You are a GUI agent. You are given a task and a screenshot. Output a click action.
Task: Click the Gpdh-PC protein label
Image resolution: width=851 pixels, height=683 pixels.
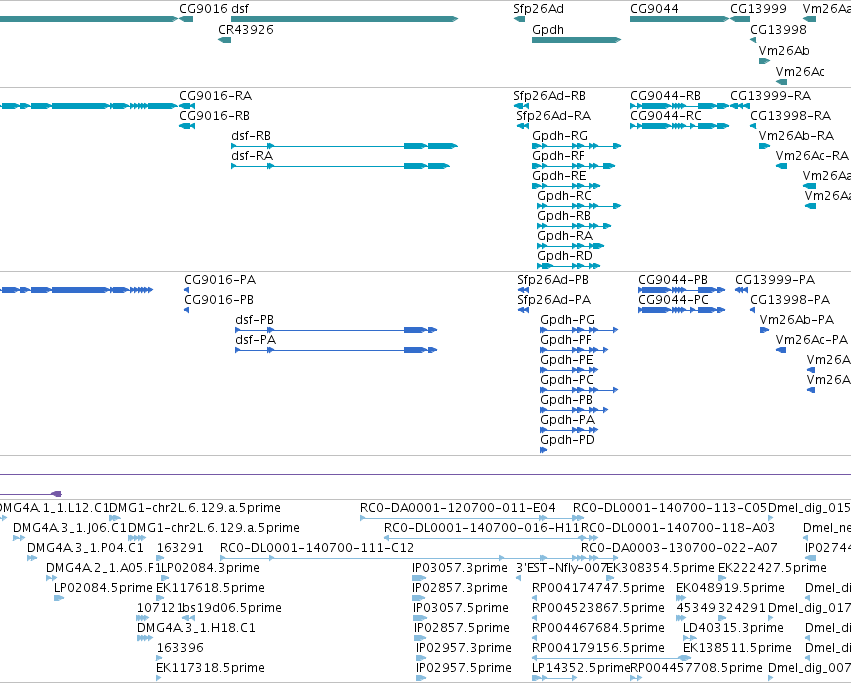pyautogui.click(x=567, y=380)
